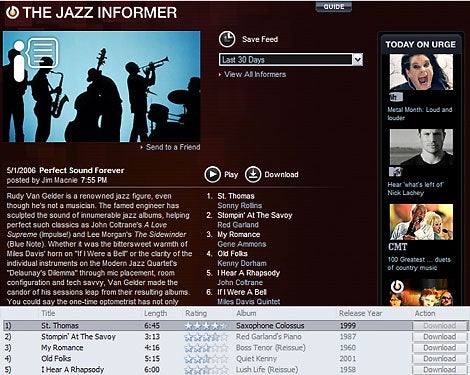This screenshot has width=470, height=375.
Task: Sort tracks by the Release Year column header
Action: coord(360,313)
